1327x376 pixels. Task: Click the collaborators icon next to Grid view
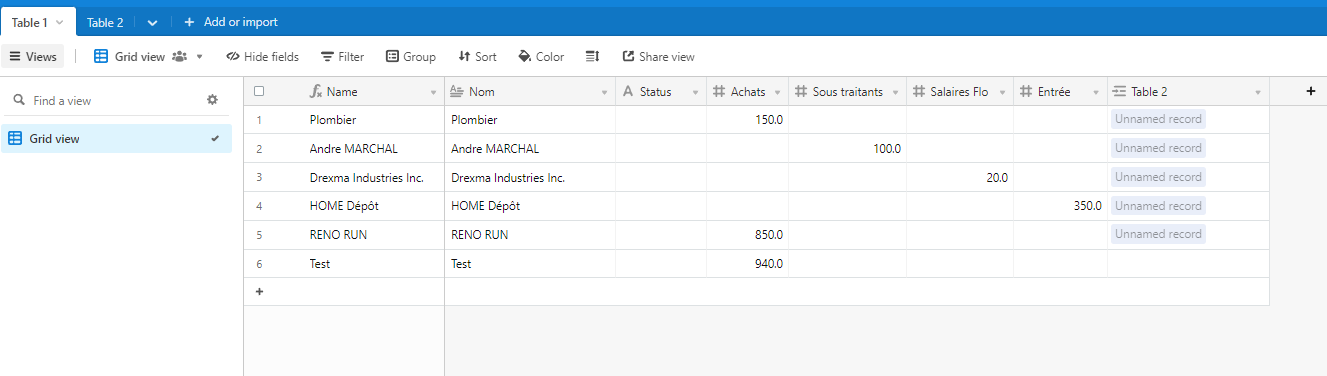(179, 57)
